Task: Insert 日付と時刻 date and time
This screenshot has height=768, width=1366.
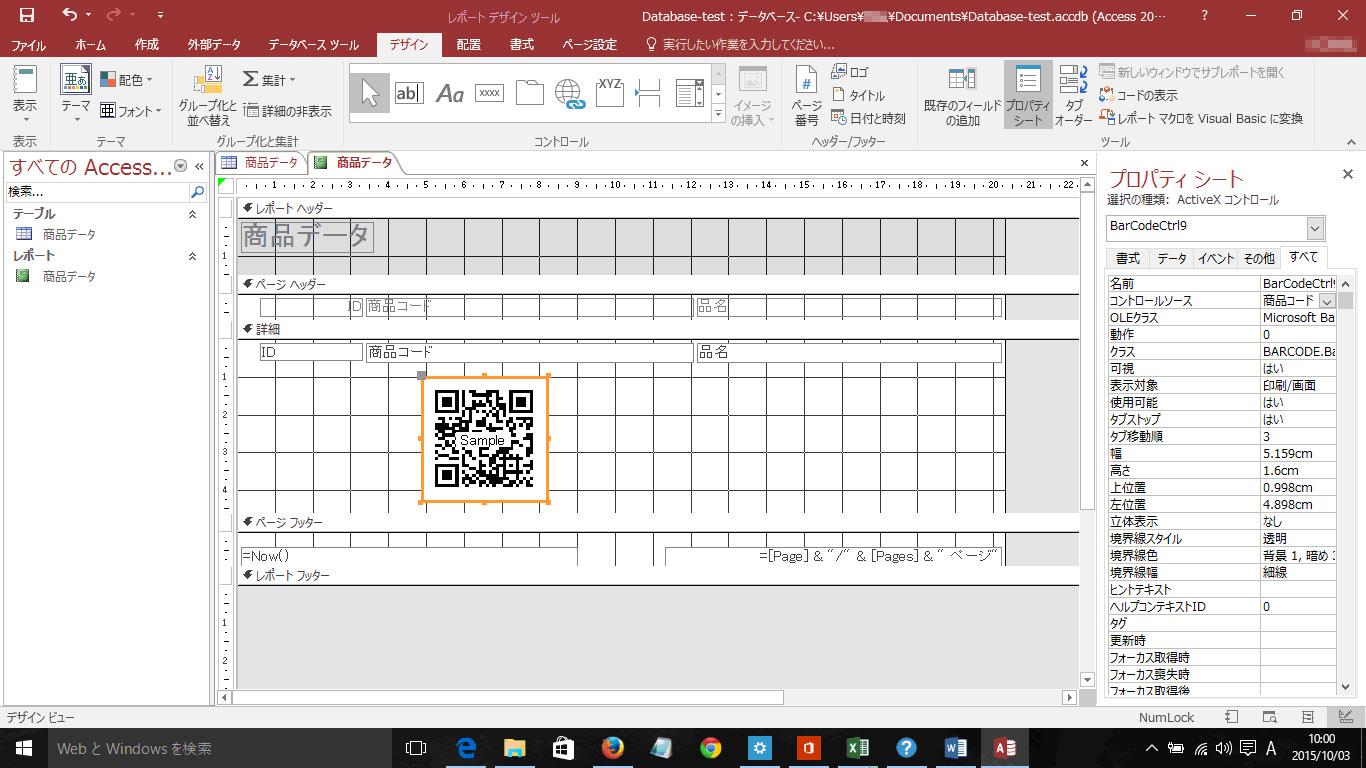Action: tap(868, 118)
